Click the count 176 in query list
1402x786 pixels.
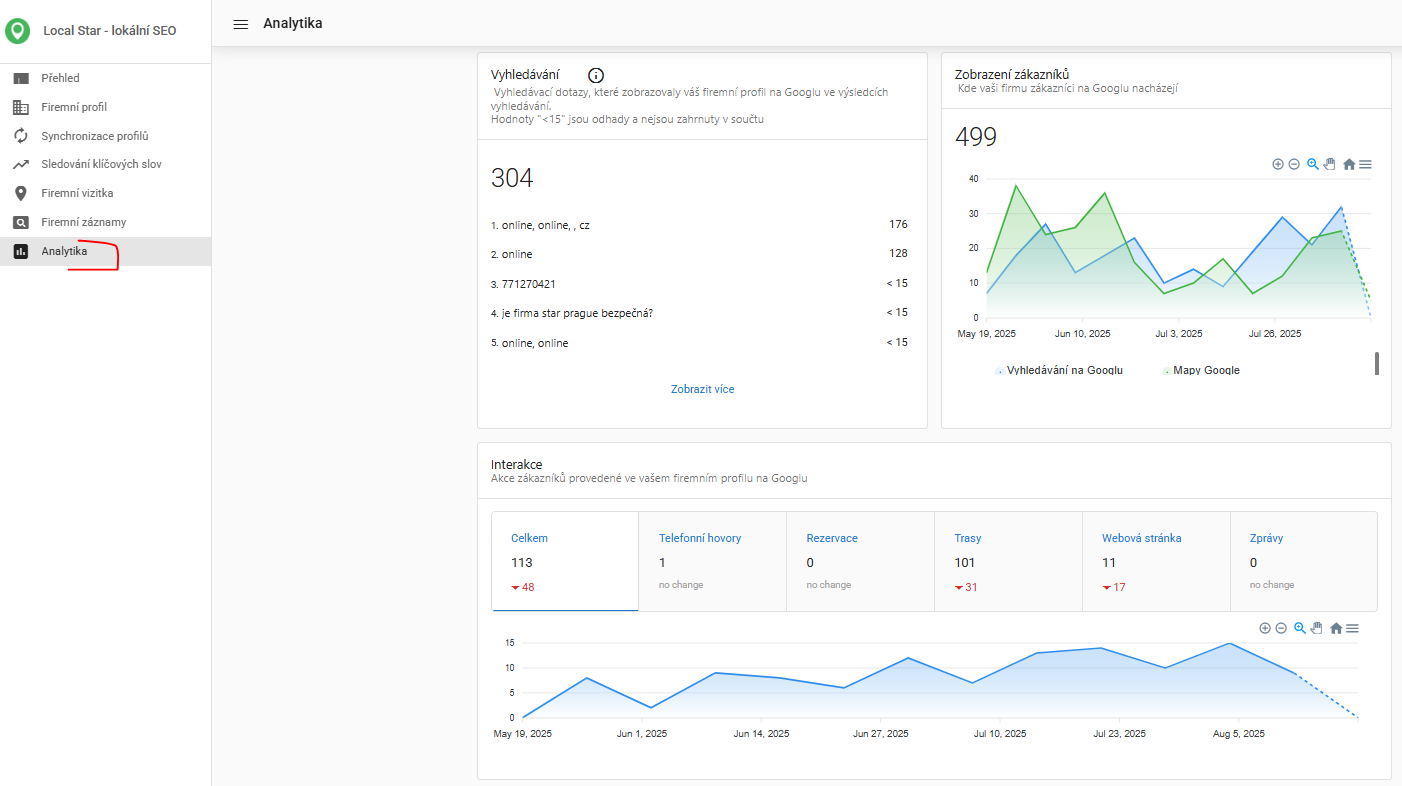click(x=898, y=224)
